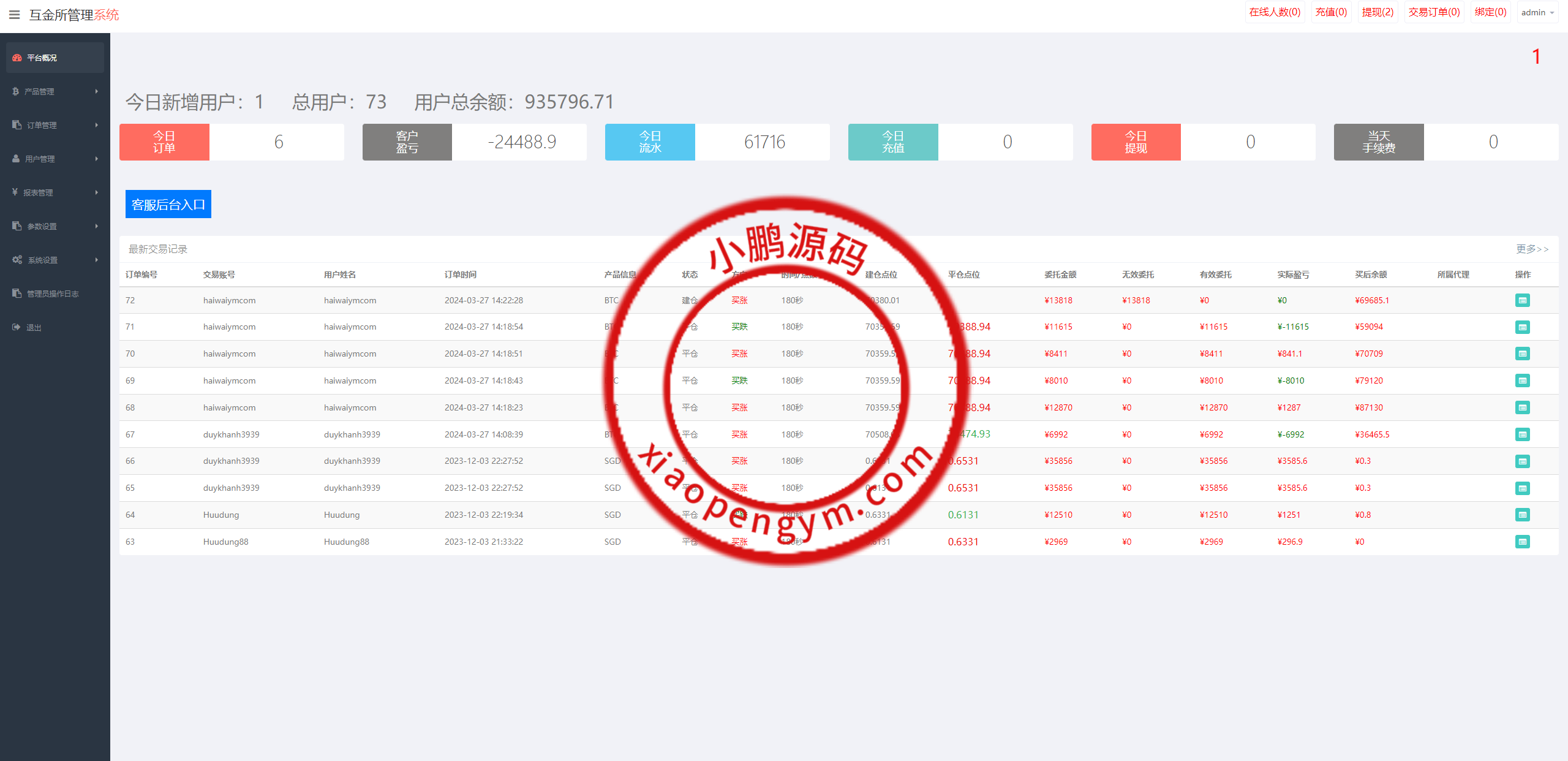The width and height of the screenshot is (1568, 761).
Task: Click the logout exit icon
Action: click(x=17, y=327)
